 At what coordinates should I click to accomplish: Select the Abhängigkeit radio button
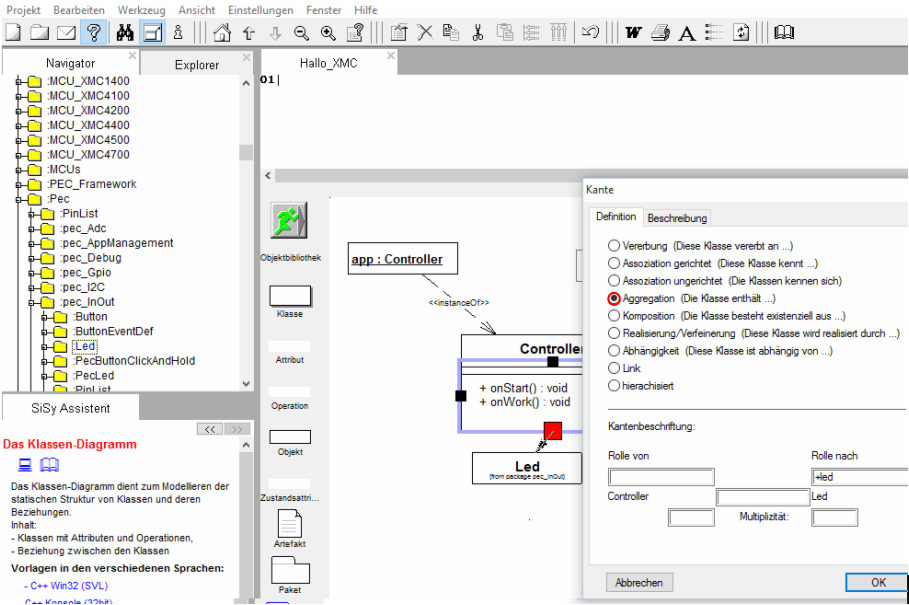point(614,350)
